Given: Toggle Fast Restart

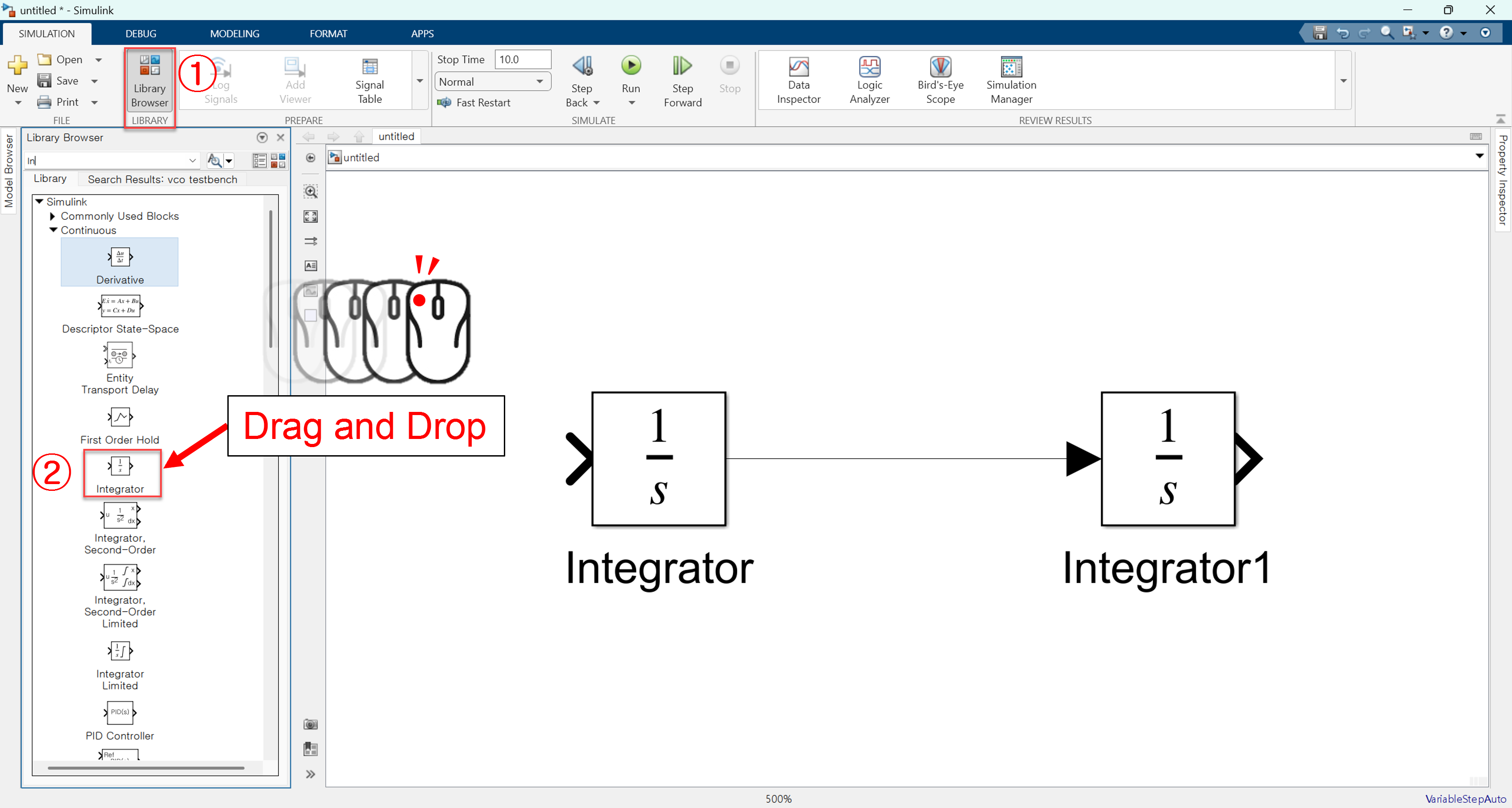Looking at the screenshot, I should (x=474, y=103).
